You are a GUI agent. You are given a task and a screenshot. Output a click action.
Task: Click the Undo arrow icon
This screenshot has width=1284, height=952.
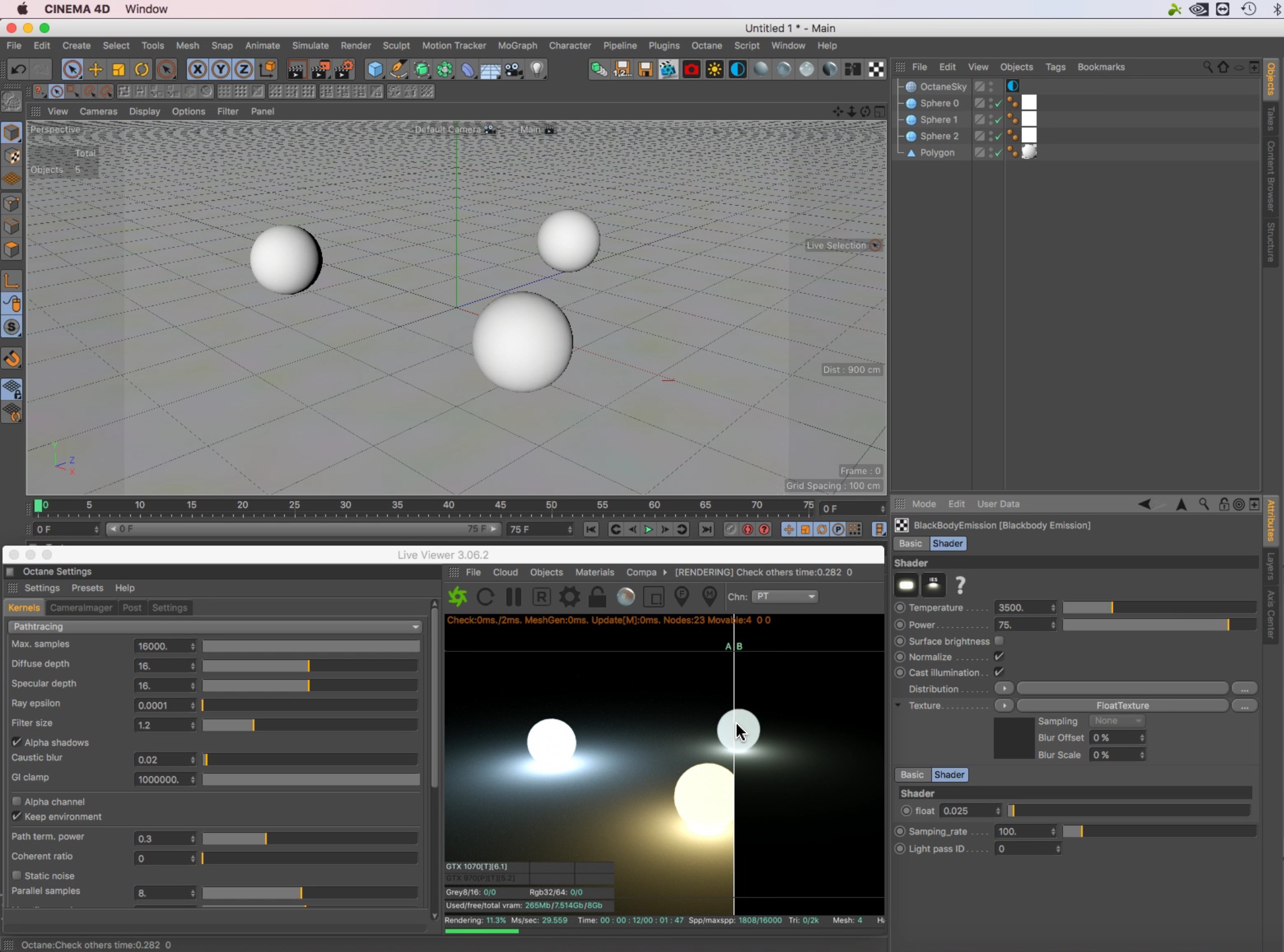(x=18, y=70)
